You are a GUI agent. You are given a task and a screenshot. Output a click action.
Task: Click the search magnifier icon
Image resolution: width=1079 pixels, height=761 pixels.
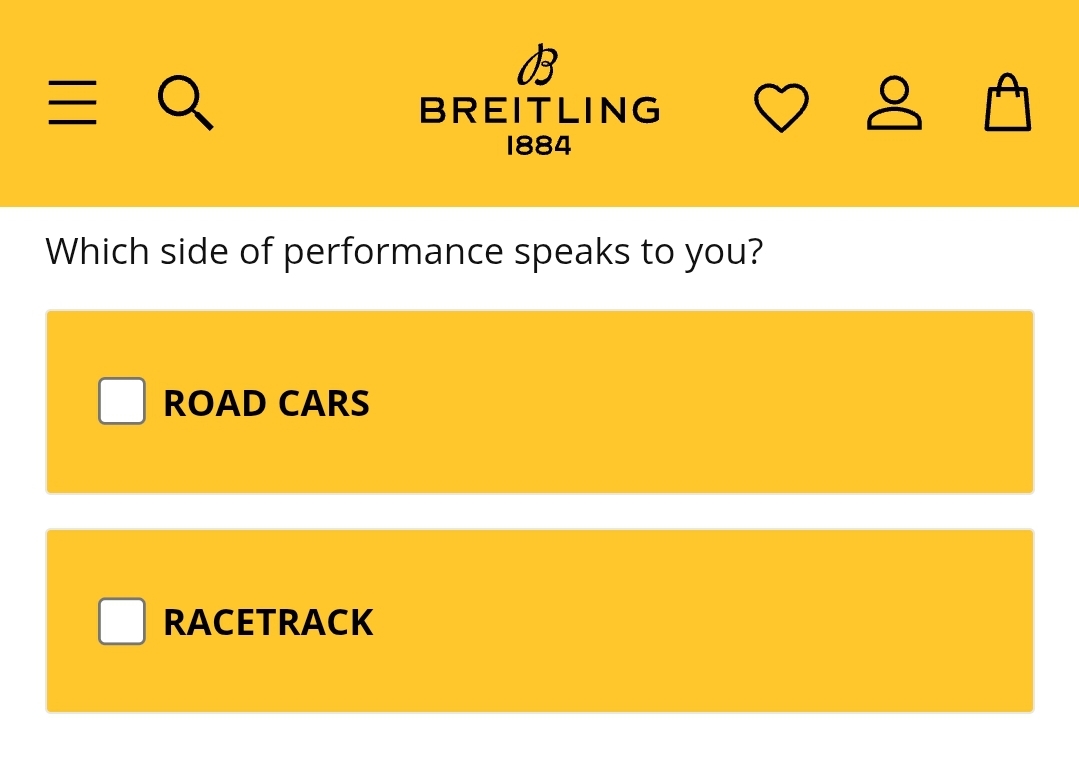coord(186,104)
